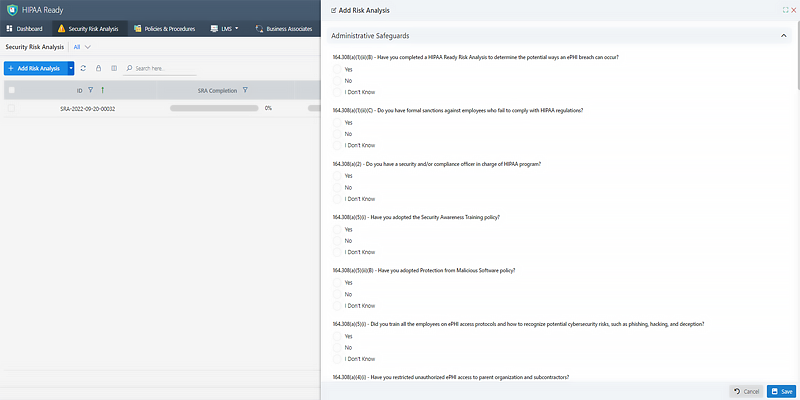Screen dimensions: 800x400
Task: Select No for formal sanctions against employees
Action: click(337, 134)
